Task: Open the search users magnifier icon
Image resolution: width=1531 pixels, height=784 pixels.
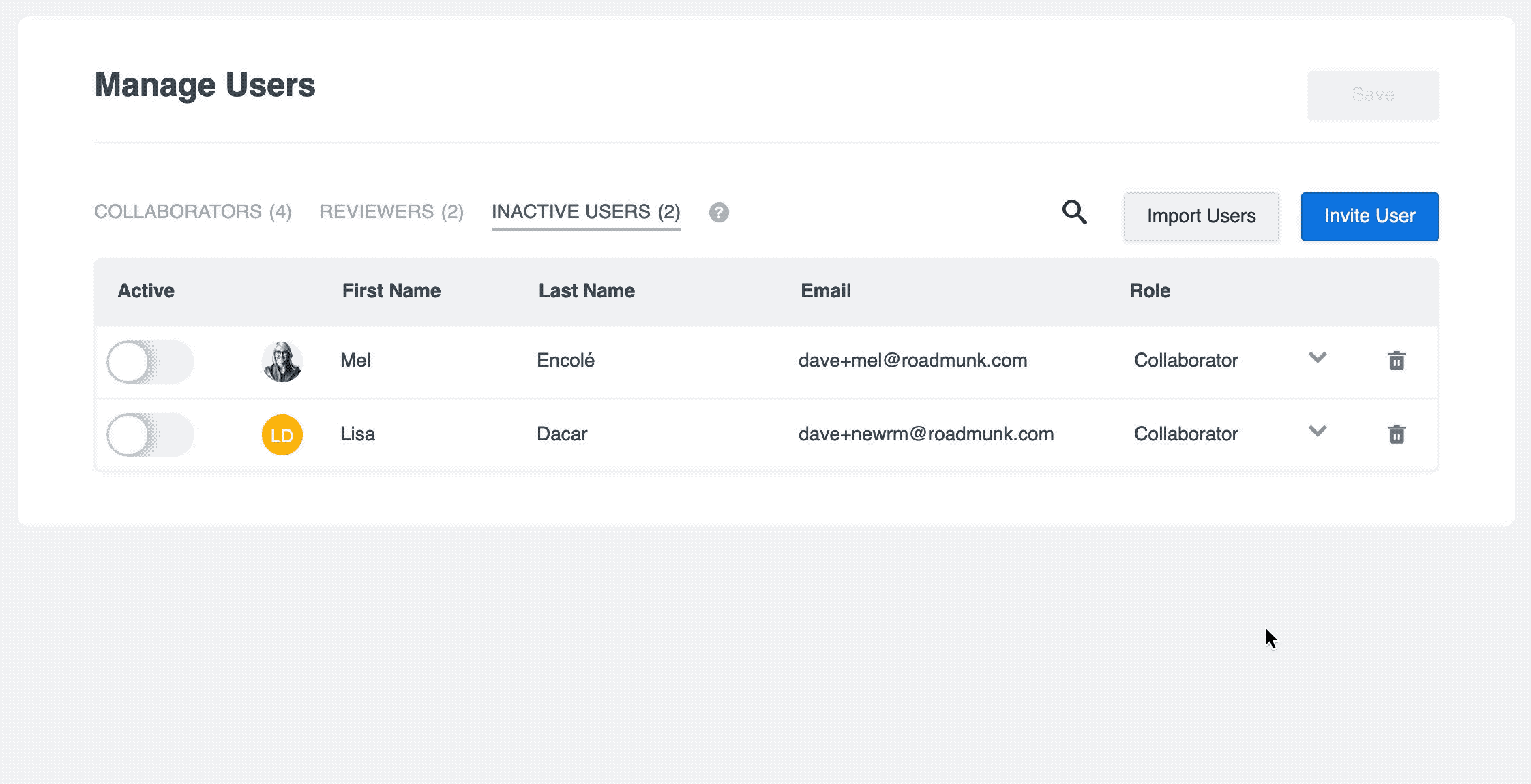Action: [1075, 213]
